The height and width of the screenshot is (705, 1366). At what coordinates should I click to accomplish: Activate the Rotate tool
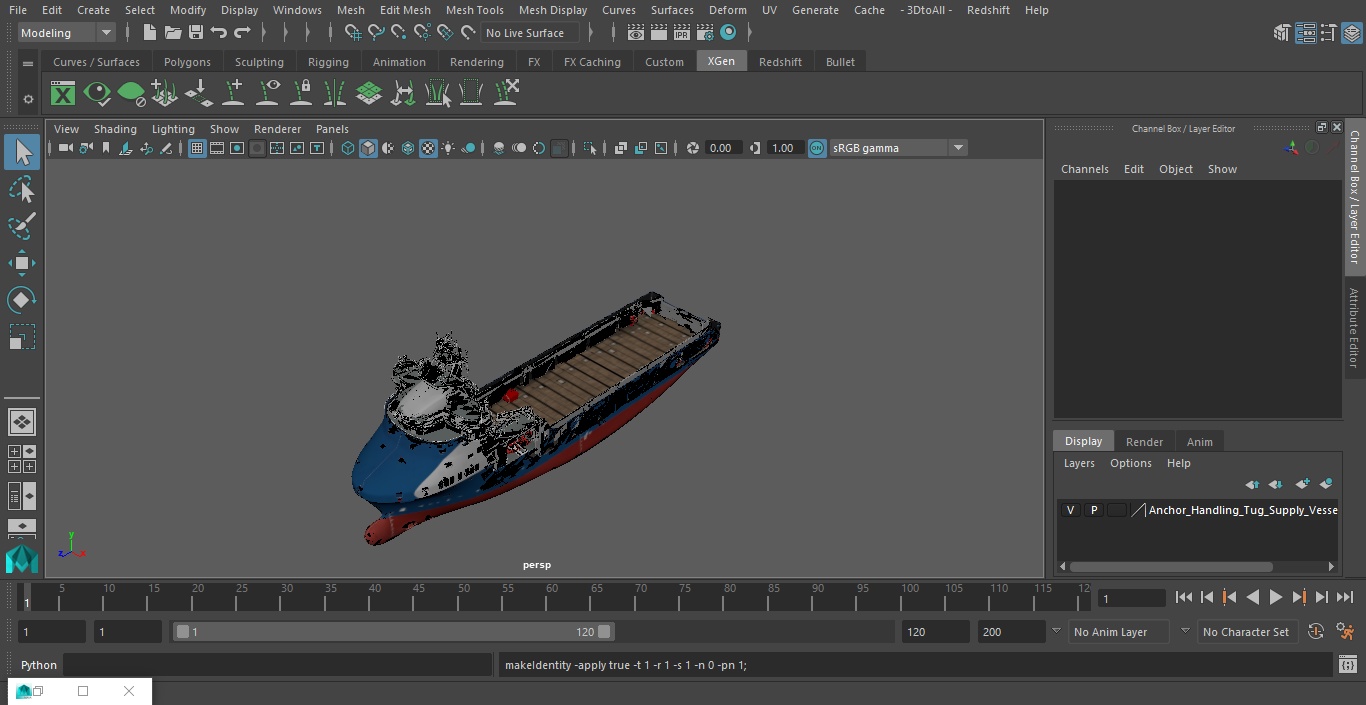(21, 300)
